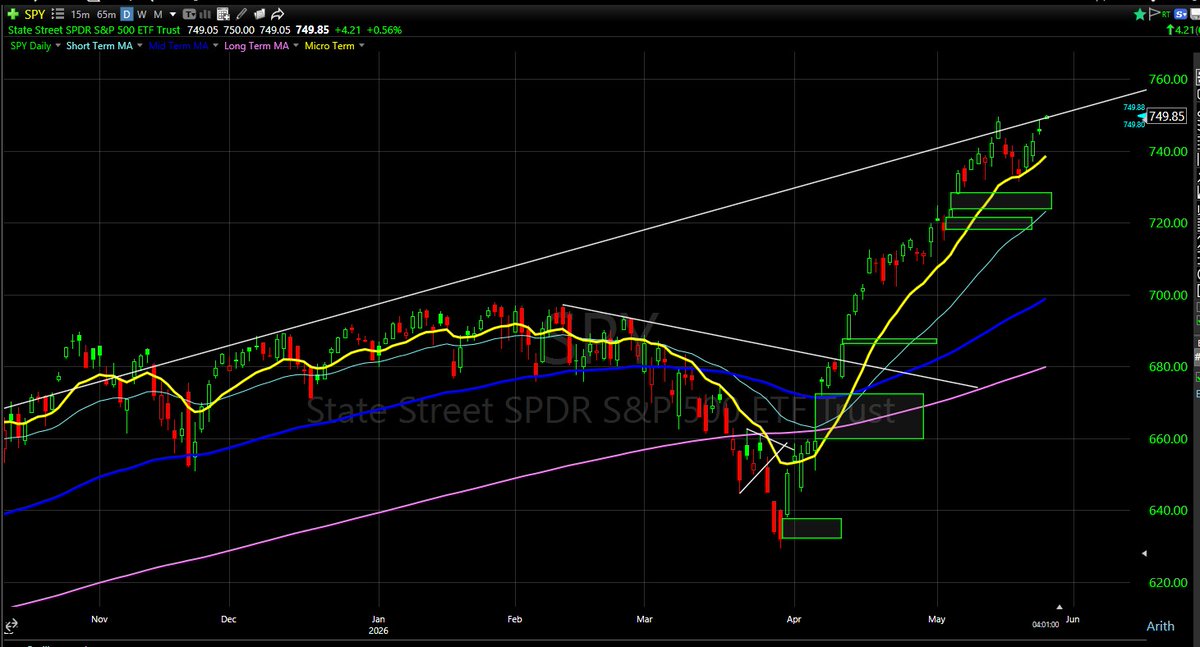Click the 700.00 price axis label
The image size is (1200, 647).
pyautogui.click(x=1168, y=295)
